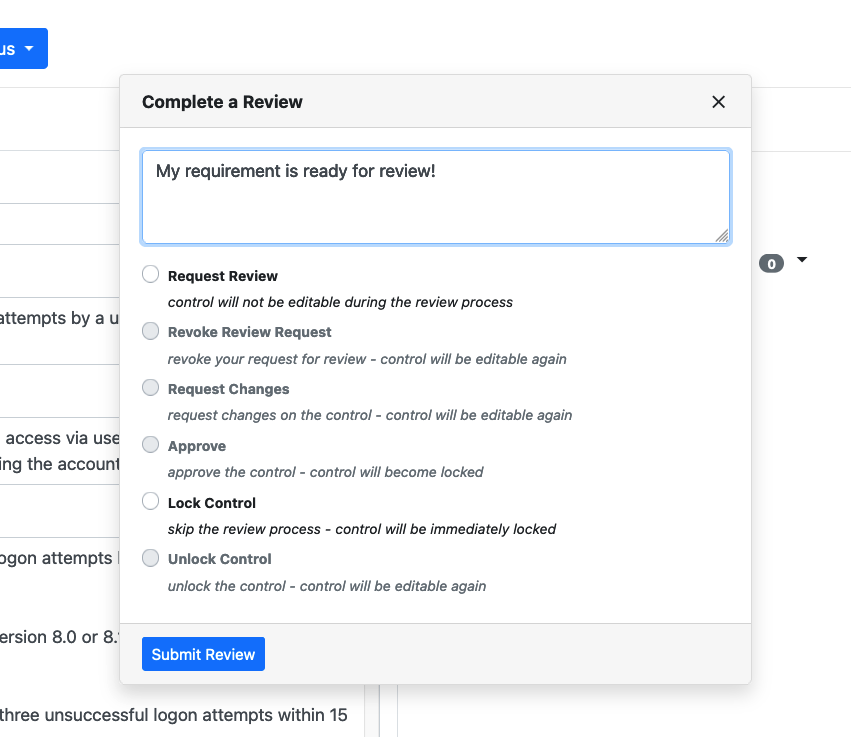Screen dimensions: 851x737
Task: Open the blue dropdown button at top left
Action: (x=20, y=49)
